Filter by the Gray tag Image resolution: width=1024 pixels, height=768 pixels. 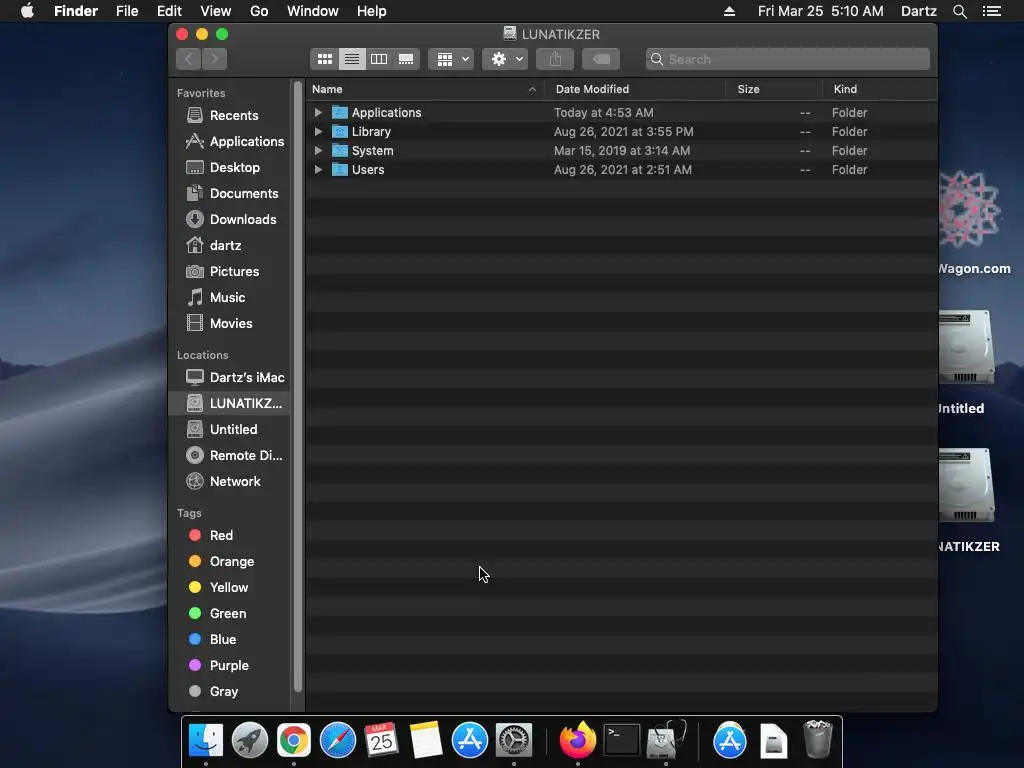231,692
